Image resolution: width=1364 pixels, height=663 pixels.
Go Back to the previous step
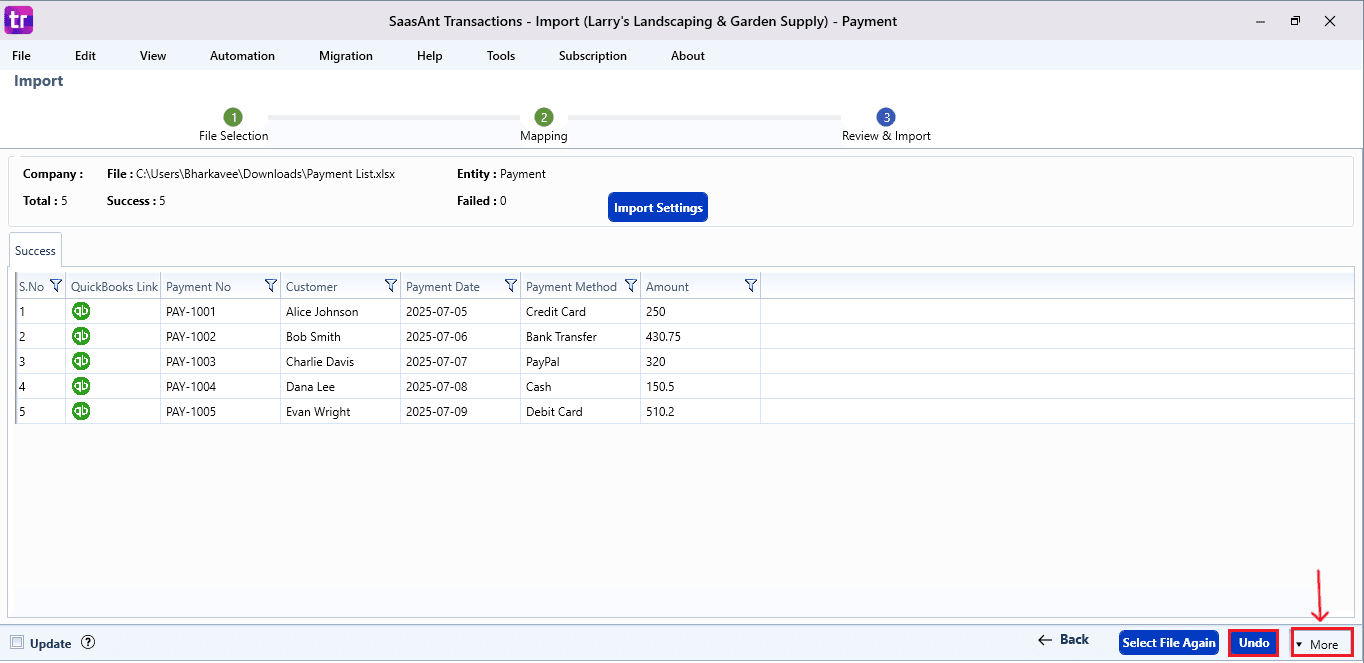click(x=1063, y=639)
